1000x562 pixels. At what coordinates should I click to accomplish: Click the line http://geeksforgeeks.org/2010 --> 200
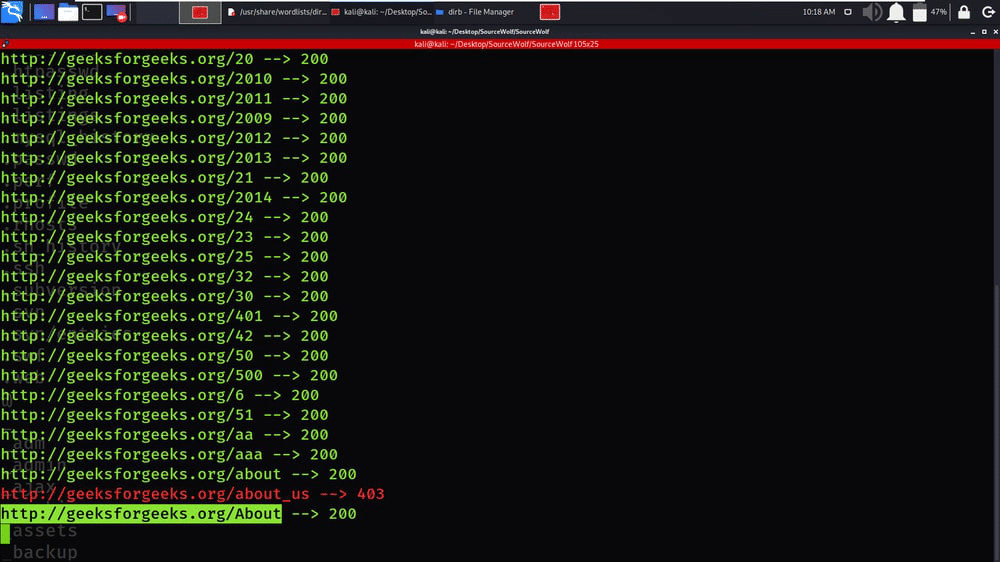(x=173, y=78)
